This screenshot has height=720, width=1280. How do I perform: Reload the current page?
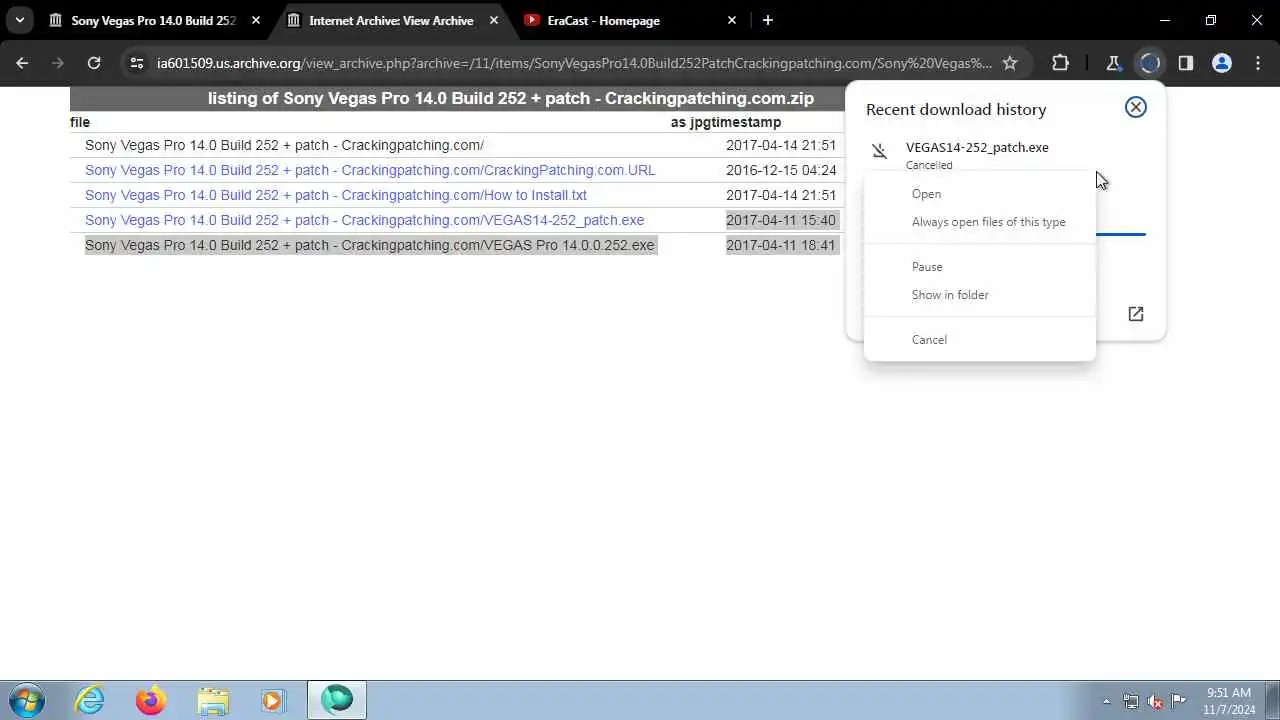pos(94,63)
